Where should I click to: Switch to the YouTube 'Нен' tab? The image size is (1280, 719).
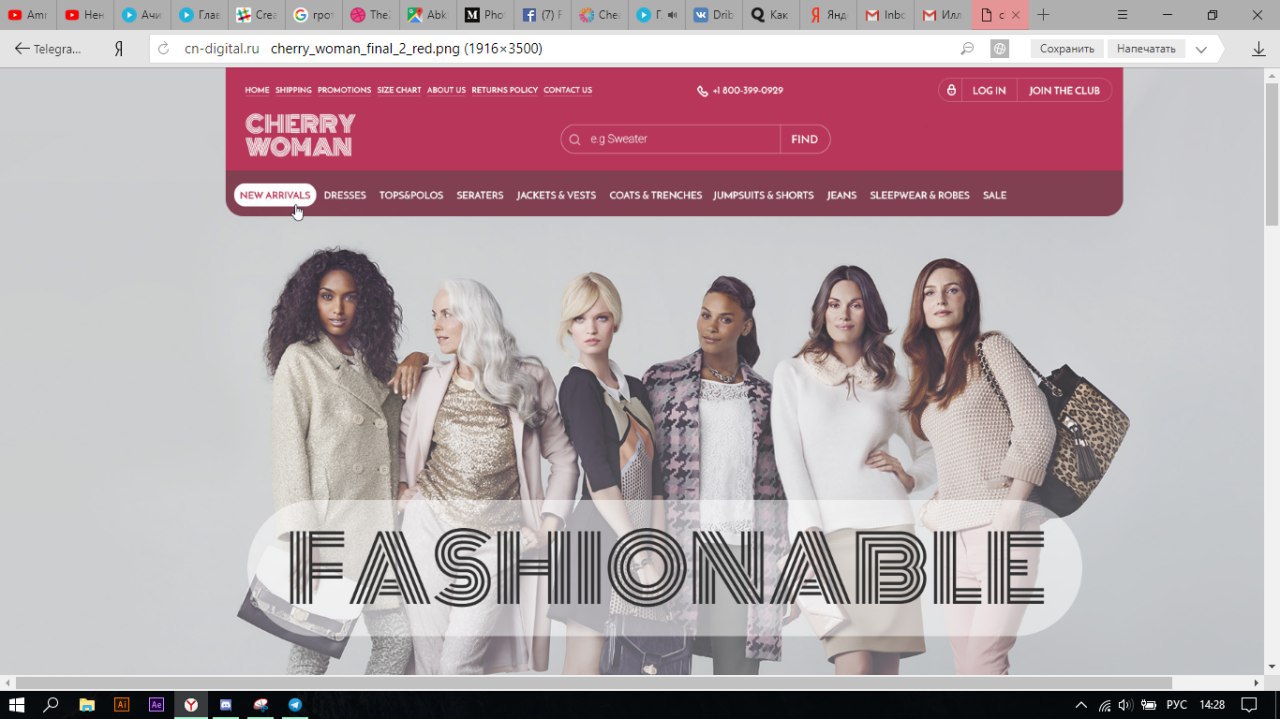click(x=85, y=15)
